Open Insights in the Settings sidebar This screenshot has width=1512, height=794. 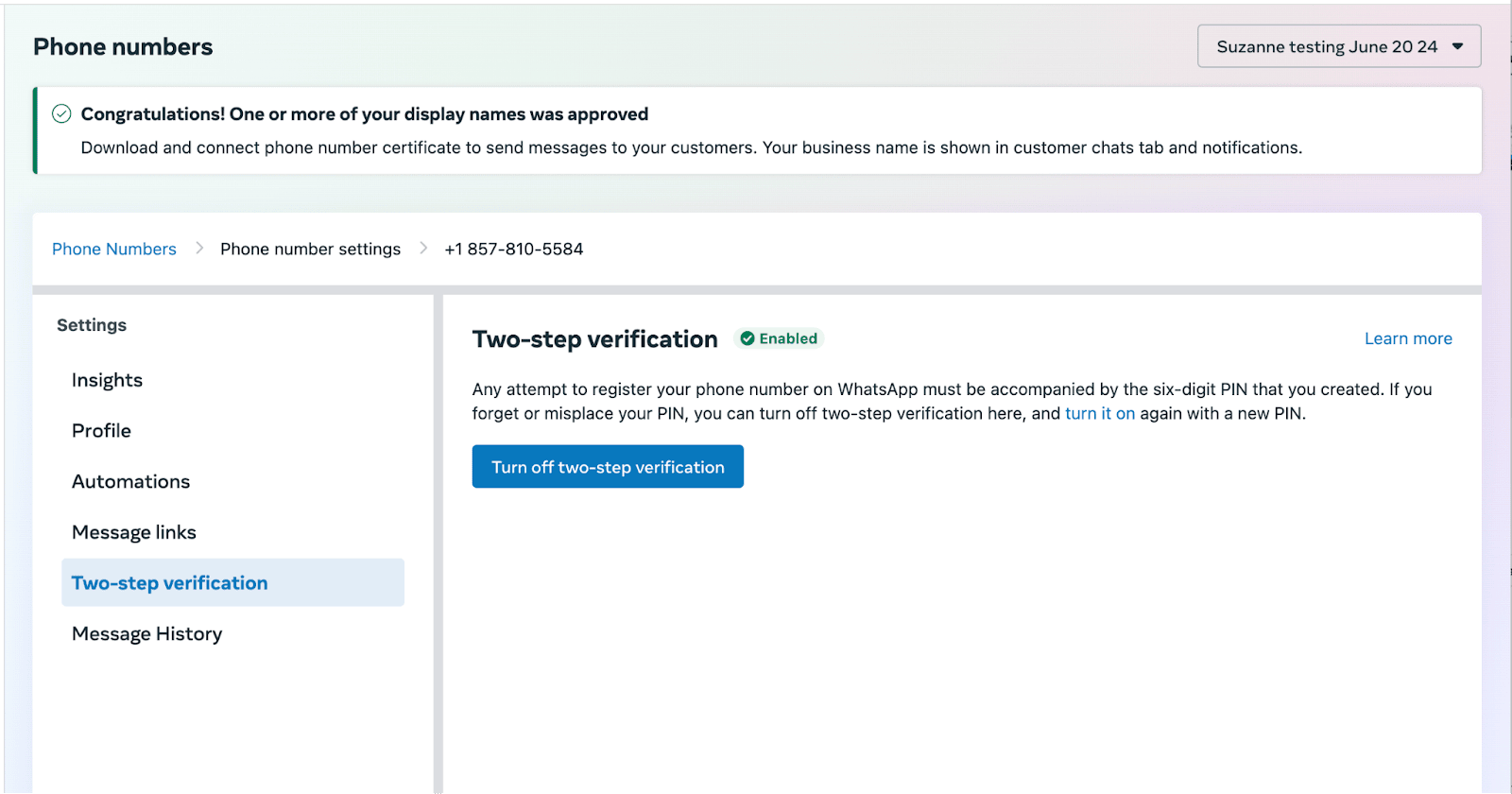point(107,380)
